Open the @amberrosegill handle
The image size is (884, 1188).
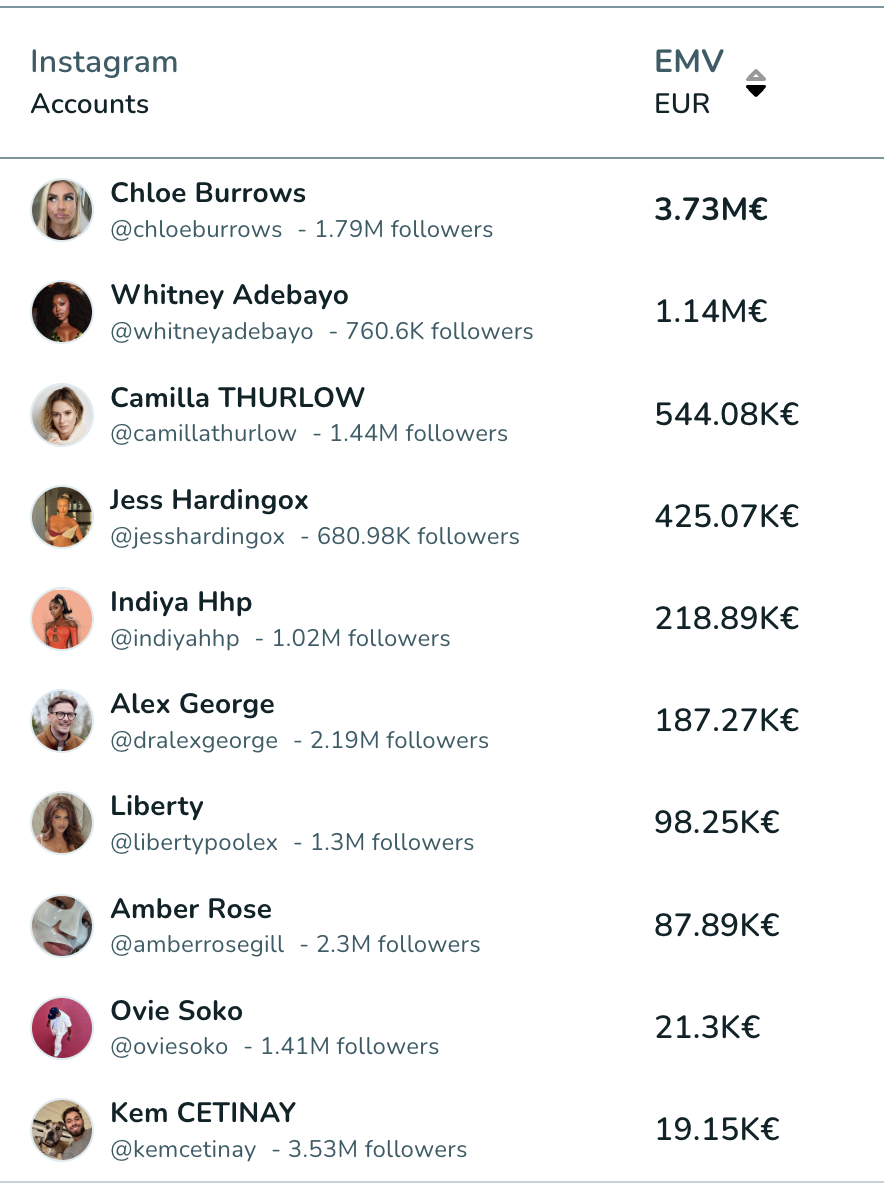point(198,944)
